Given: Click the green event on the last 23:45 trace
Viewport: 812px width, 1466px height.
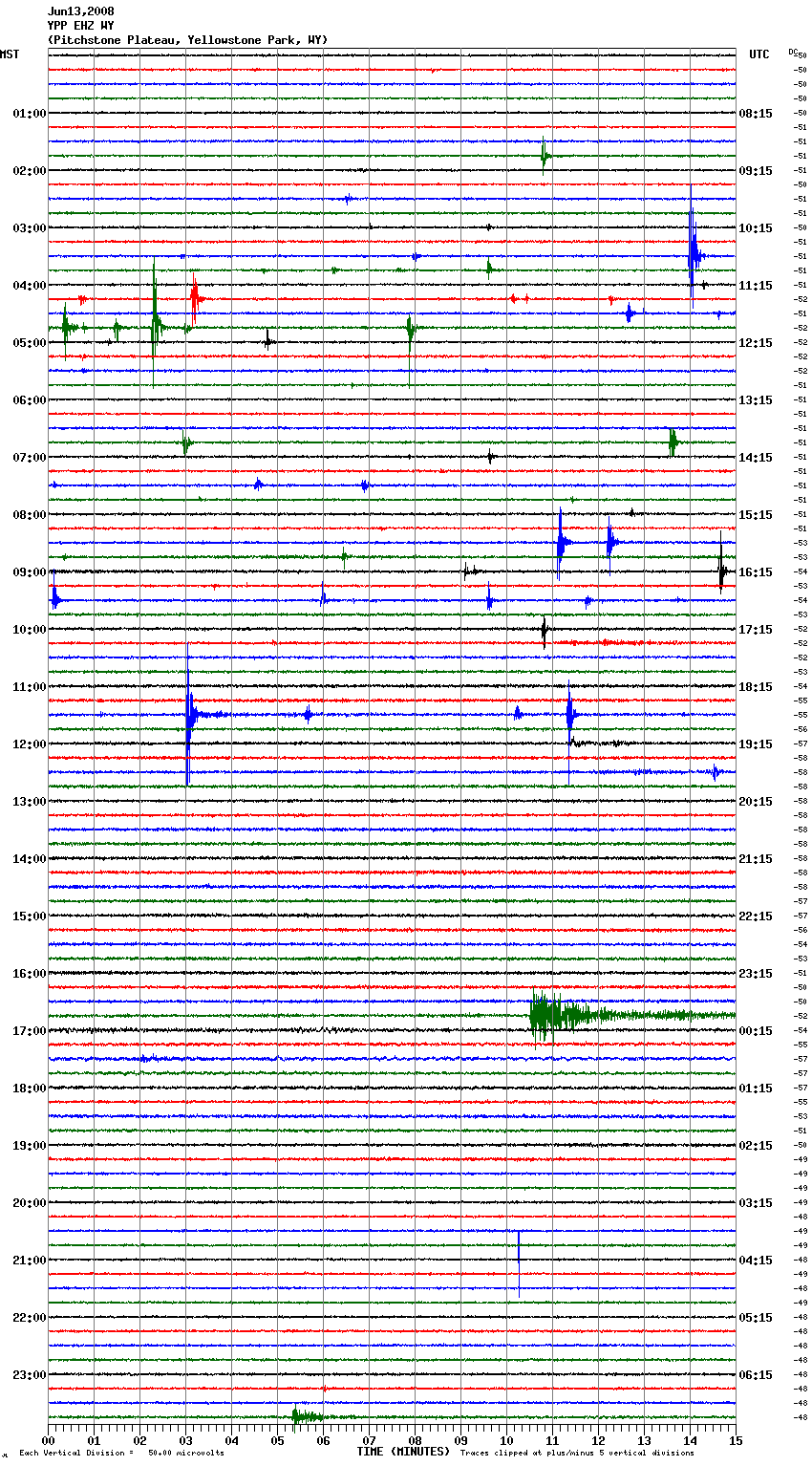Looking at the screenshot, I should pos(308,1417).
